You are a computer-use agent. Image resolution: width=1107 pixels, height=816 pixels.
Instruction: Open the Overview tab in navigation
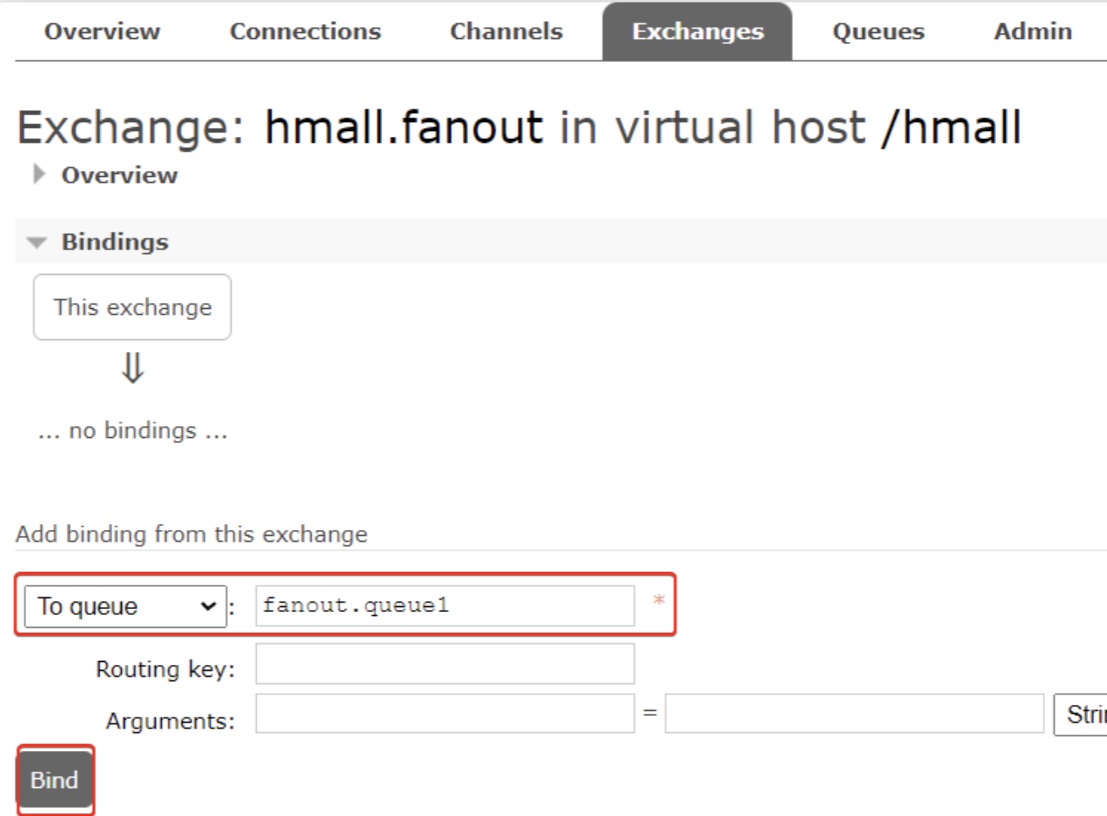(x=102, y=32)
